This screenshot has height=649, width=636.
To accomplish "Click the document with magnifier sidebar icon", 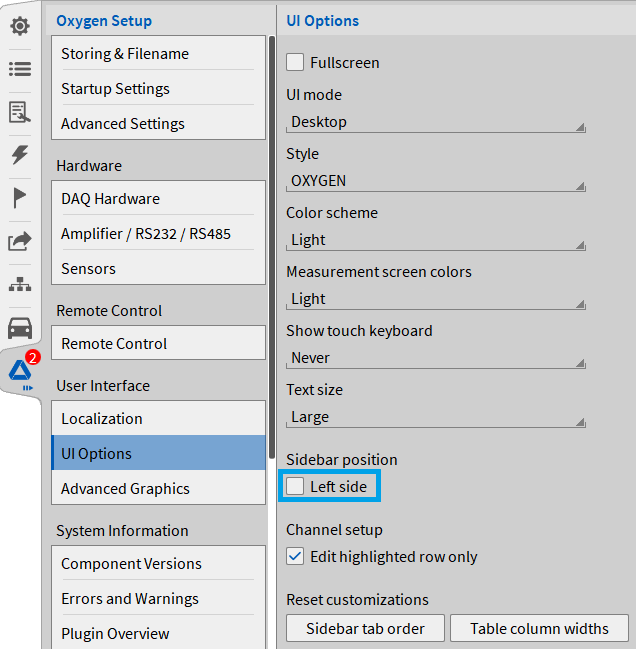I will tap(20, 112).
